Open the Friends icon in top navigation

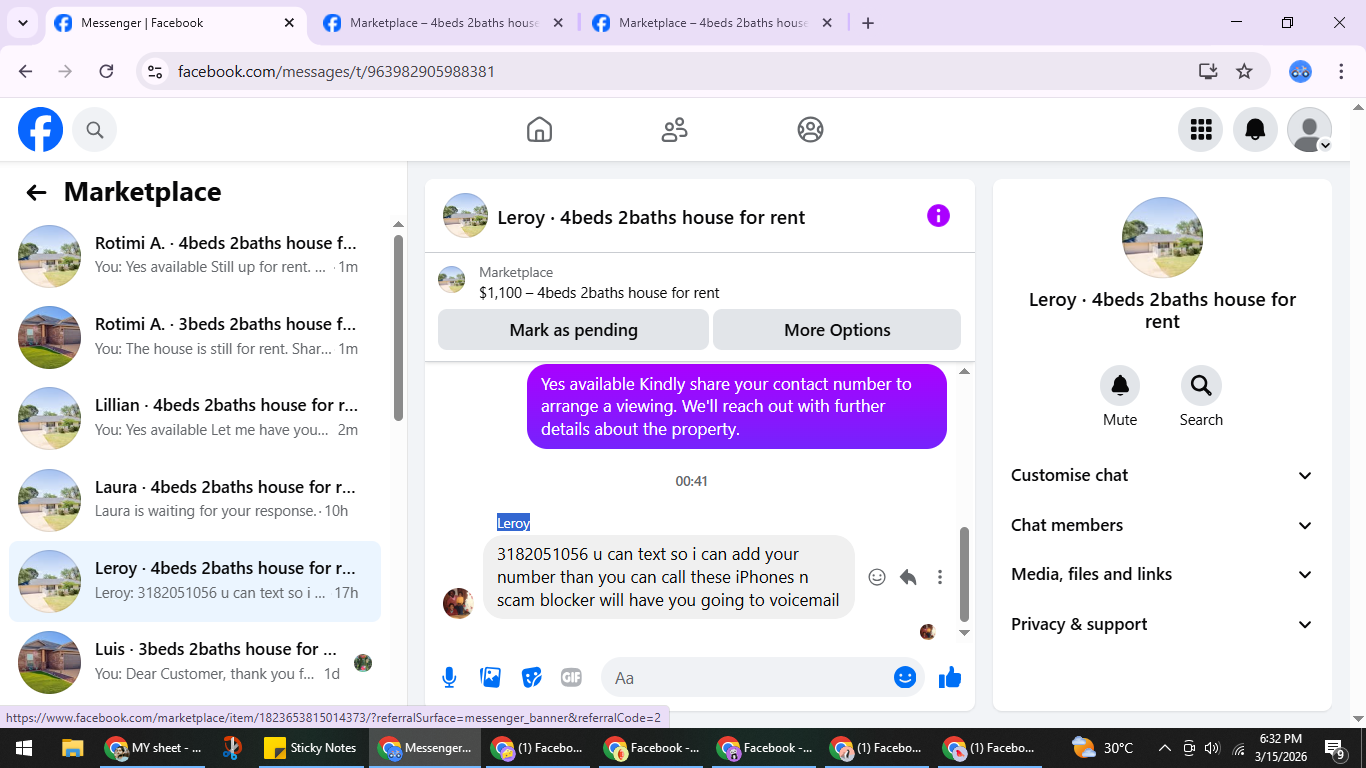[x=675, y=130]
